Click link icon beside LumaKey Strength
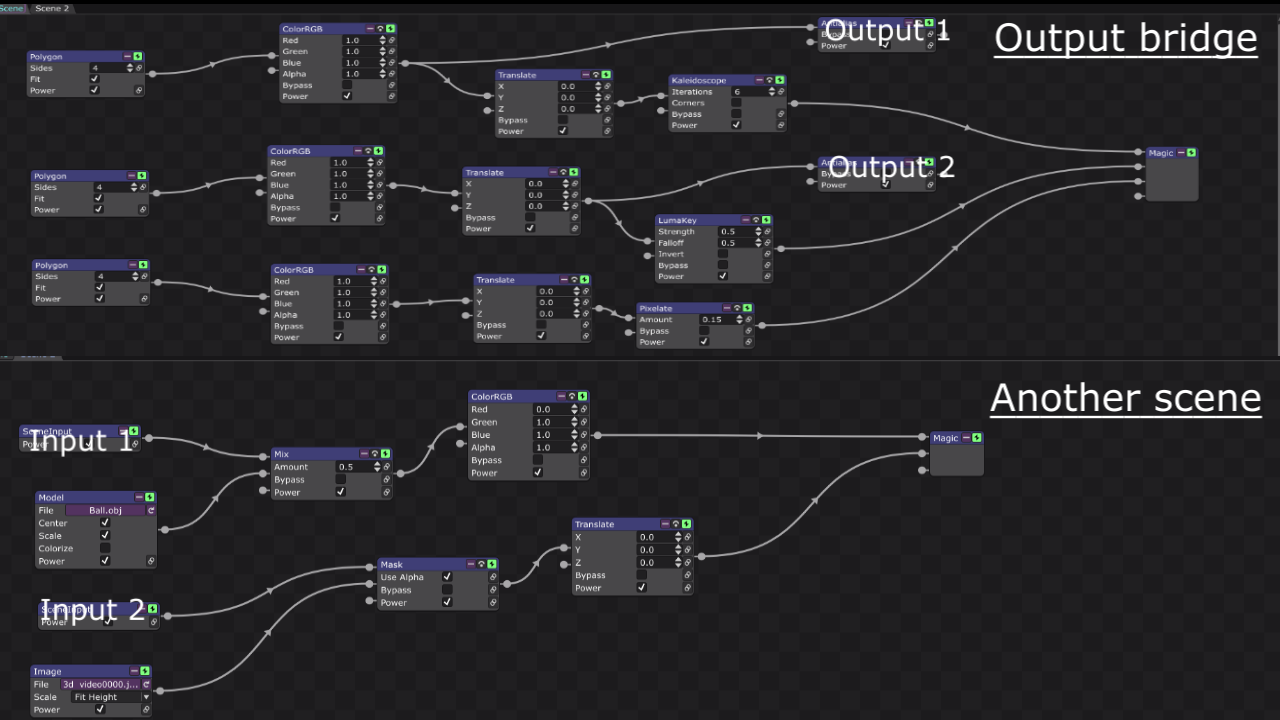Image resolution: width=1280 pixels, height=720 pixels. [767, 232]
